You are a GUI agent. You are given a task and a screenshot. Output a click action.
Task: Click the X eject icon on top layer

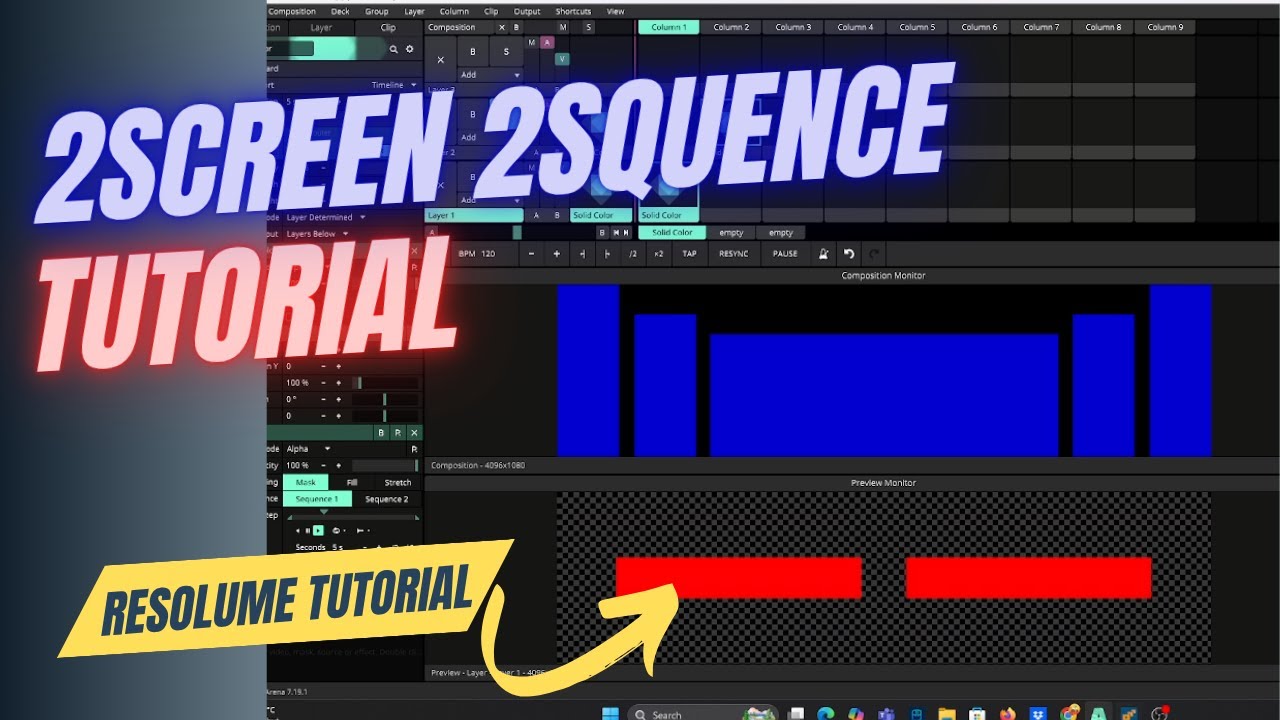(441, 60)
